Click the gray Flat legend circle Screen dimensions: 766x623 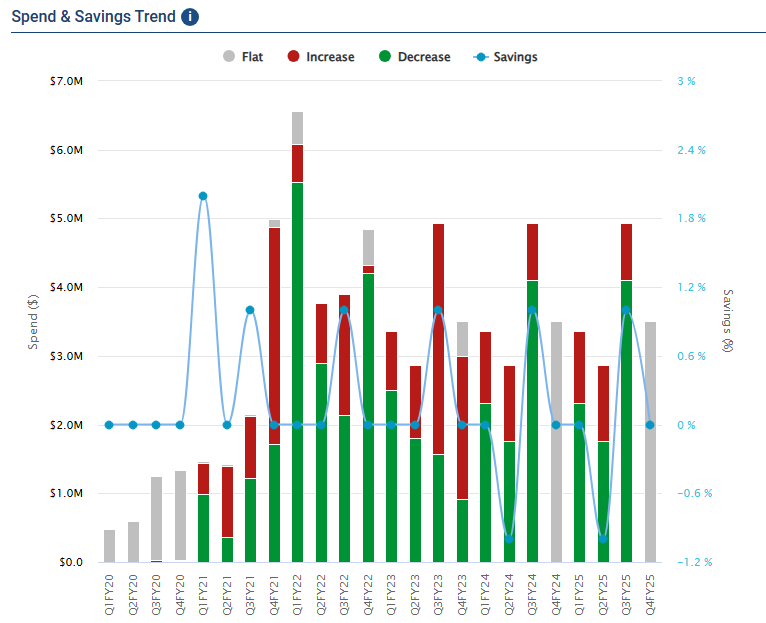229,57
